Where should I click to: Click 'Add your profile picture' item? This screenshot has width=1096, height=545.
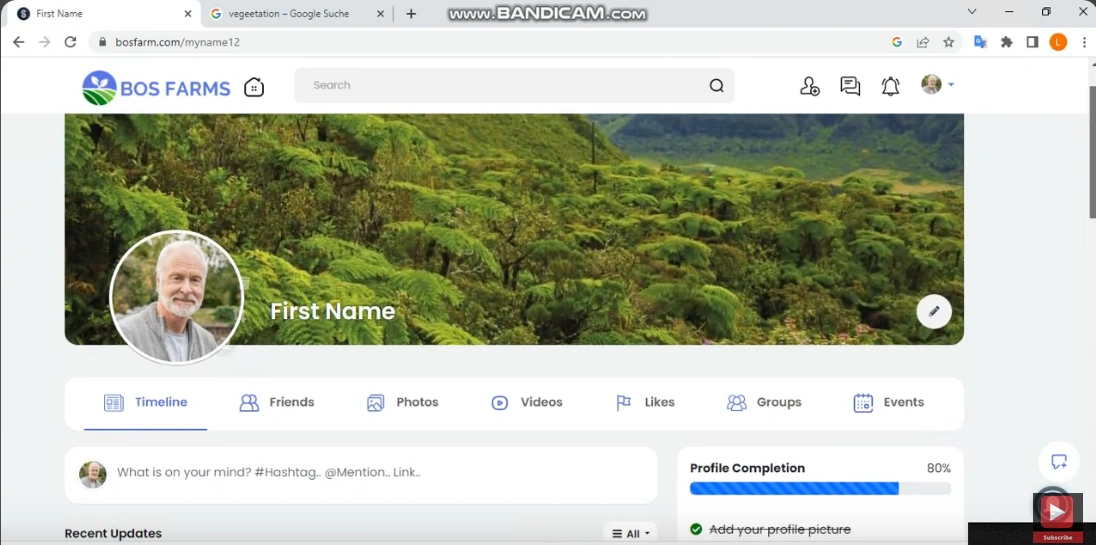click(x=780, y=530)
